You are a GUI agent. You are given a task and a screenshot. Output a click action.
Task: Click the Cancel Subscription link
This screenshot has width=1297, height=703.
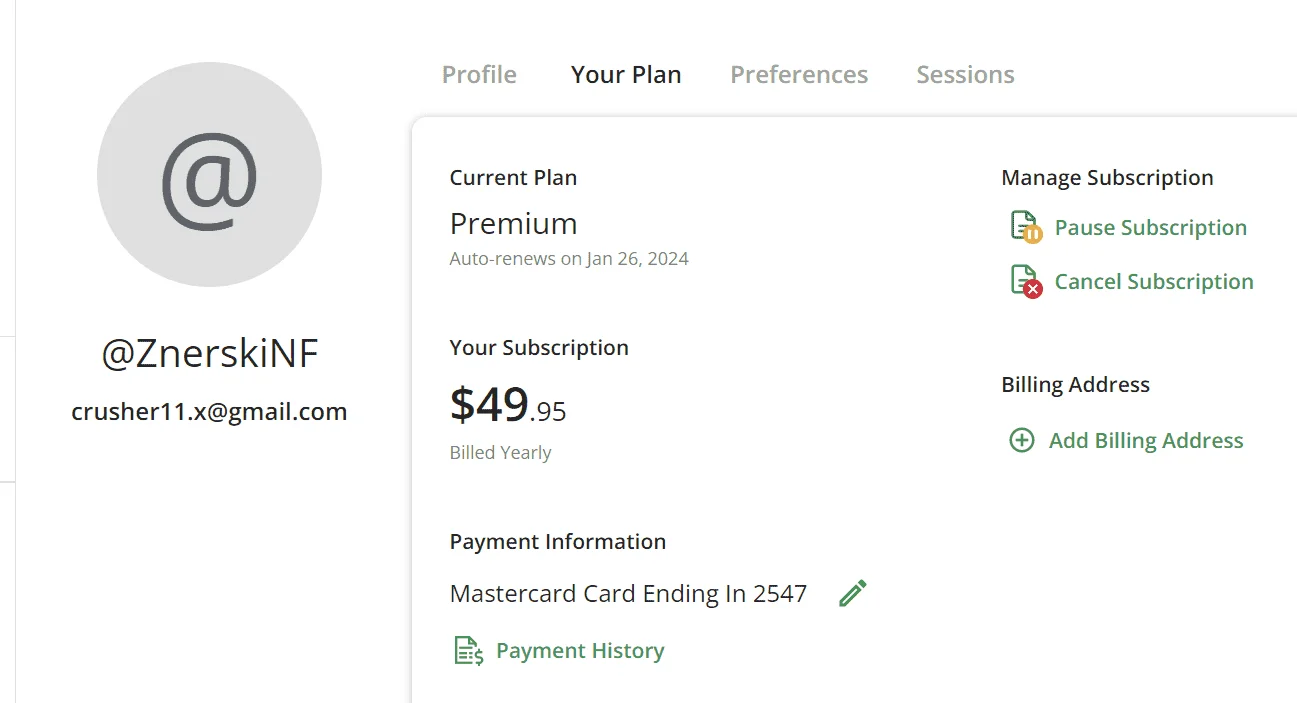pos(1154,282)
